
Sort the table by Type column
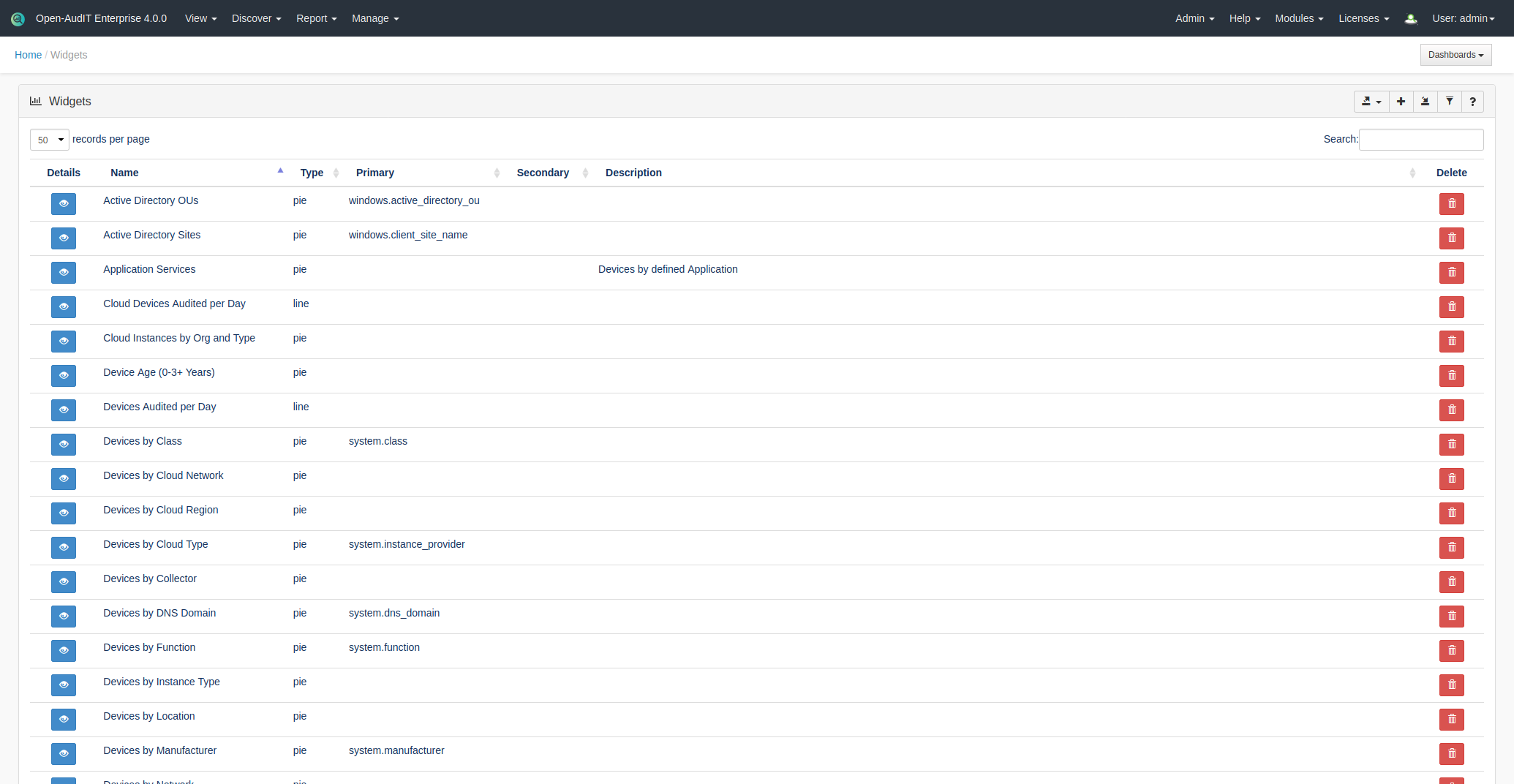tap(312, 173)
